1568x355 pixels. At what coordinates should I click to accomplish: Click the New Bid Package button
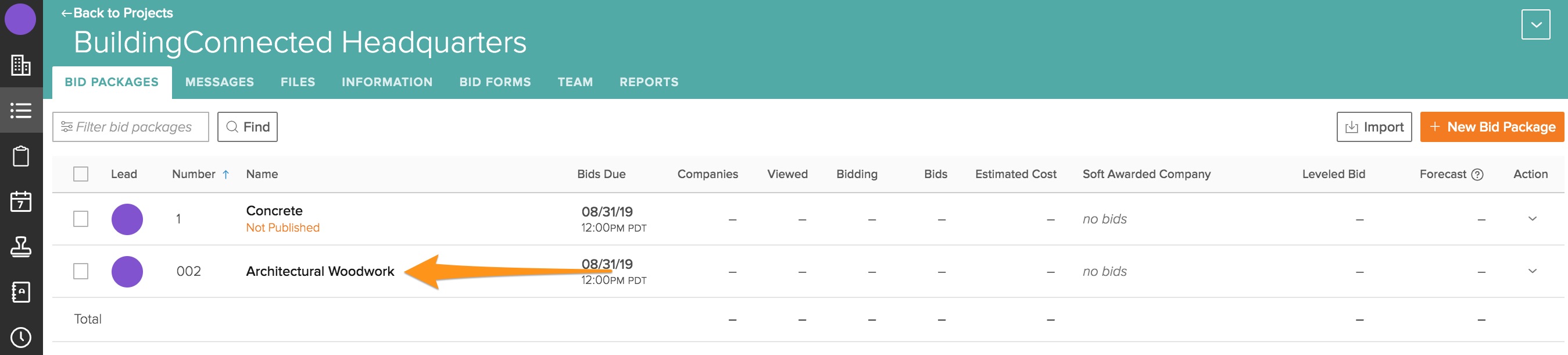click(1491, 127)
